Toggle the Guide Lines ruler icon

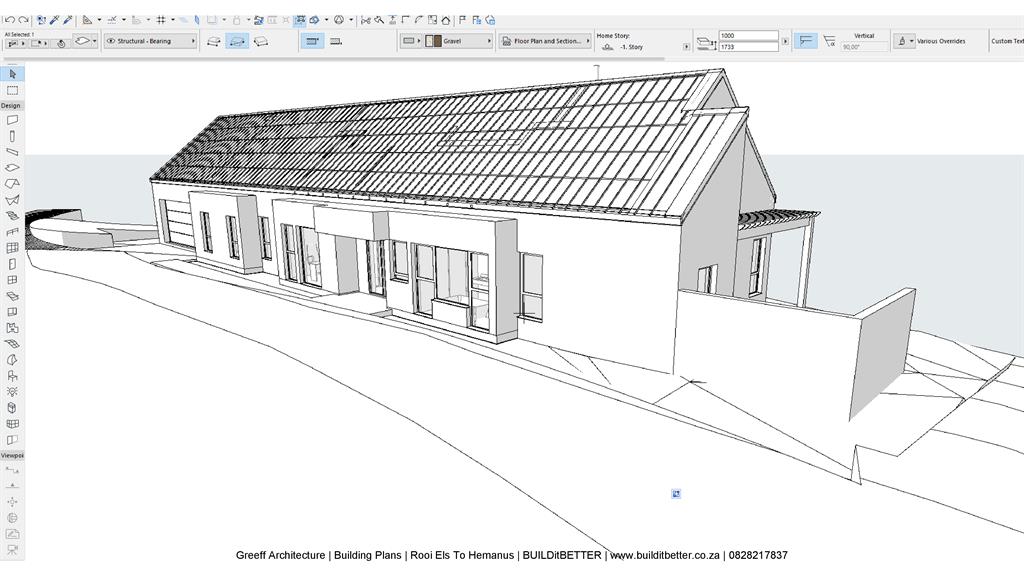87,20
